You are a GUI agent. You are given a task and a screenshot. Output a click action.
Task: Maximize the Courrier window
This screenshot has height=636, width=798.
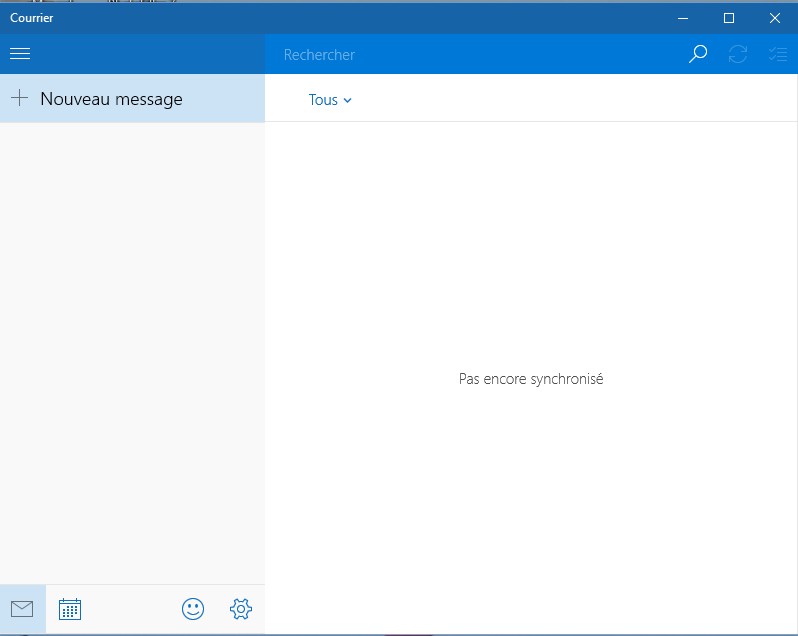tap(729, 18)
